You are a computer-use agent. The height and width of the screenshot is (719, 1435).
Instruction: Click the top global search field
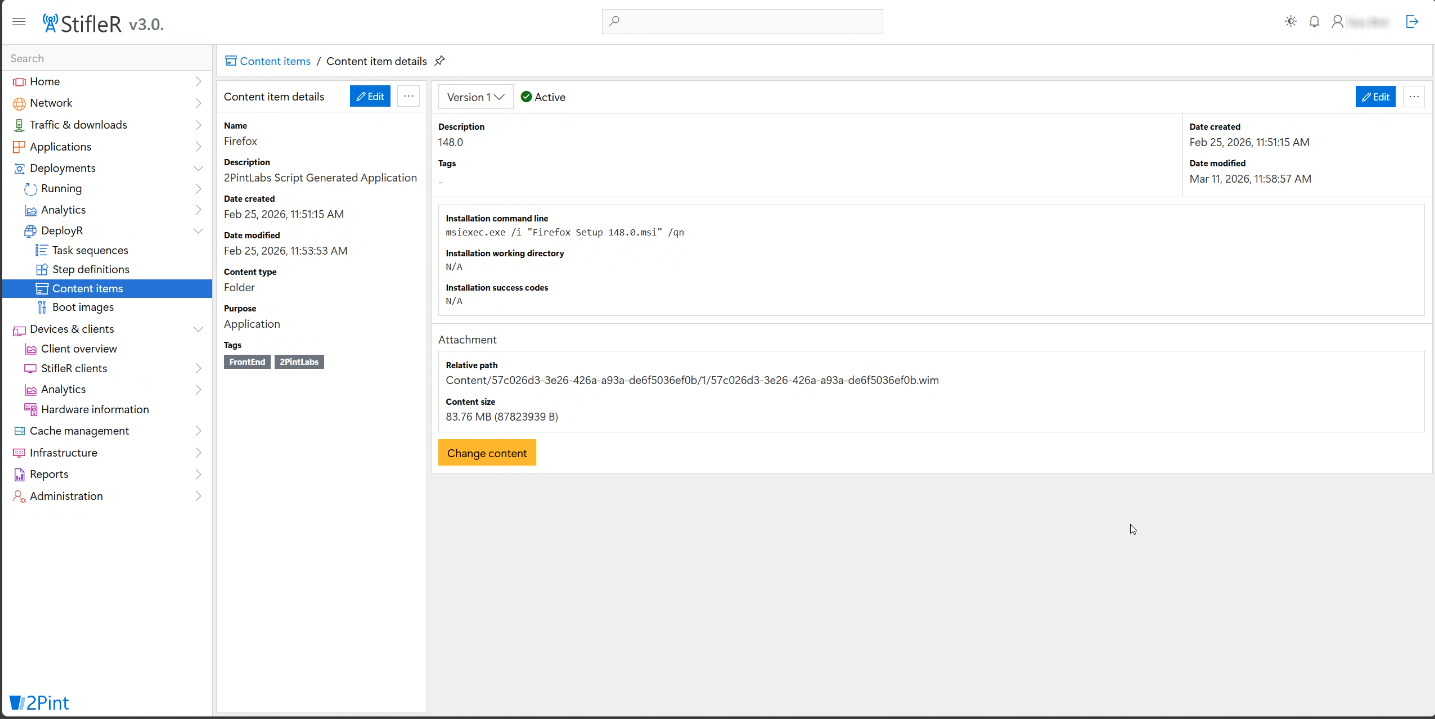click(742, 21)
